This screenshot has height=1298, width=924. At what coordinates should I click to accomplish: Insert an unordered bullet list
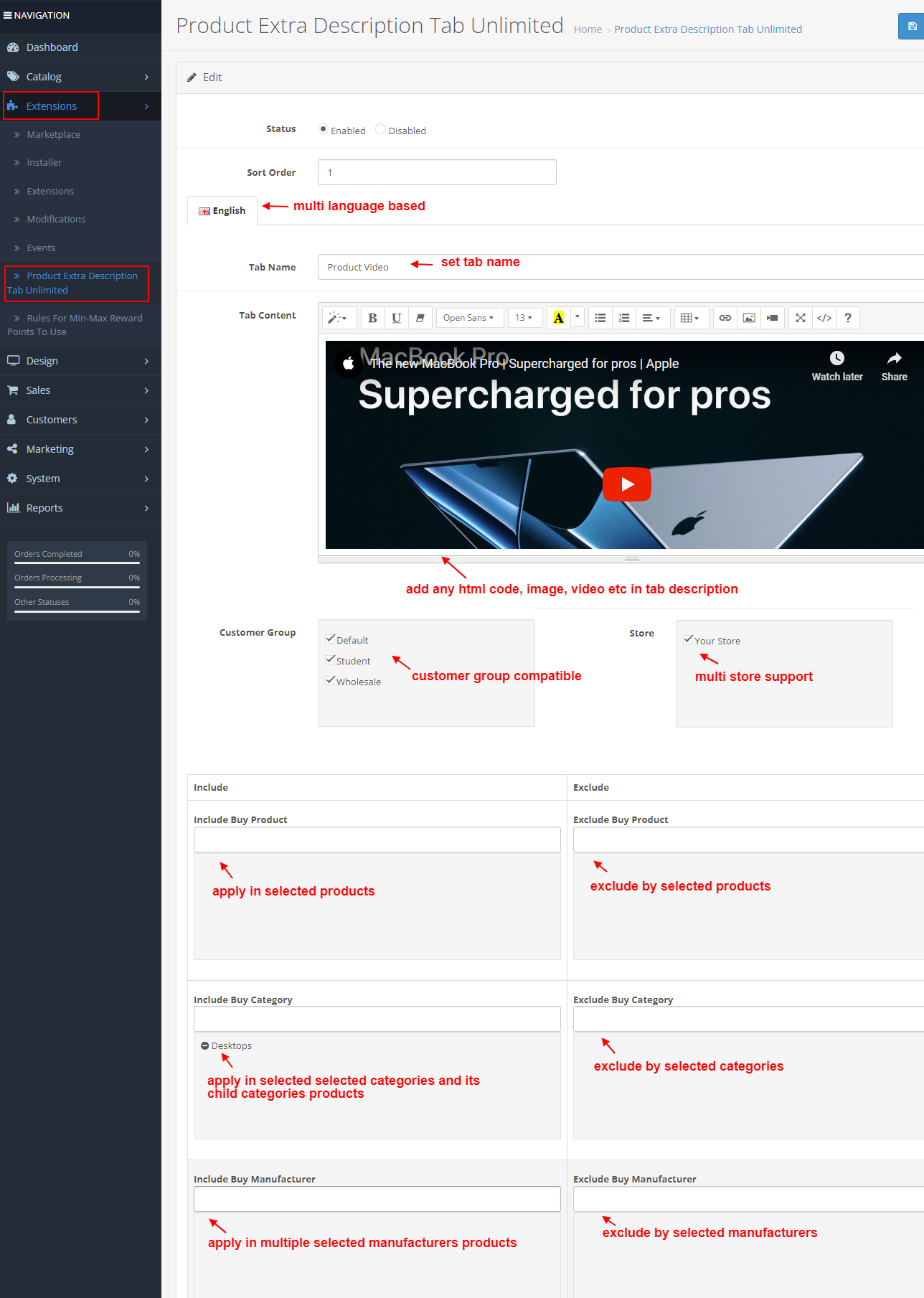(600, 318)
